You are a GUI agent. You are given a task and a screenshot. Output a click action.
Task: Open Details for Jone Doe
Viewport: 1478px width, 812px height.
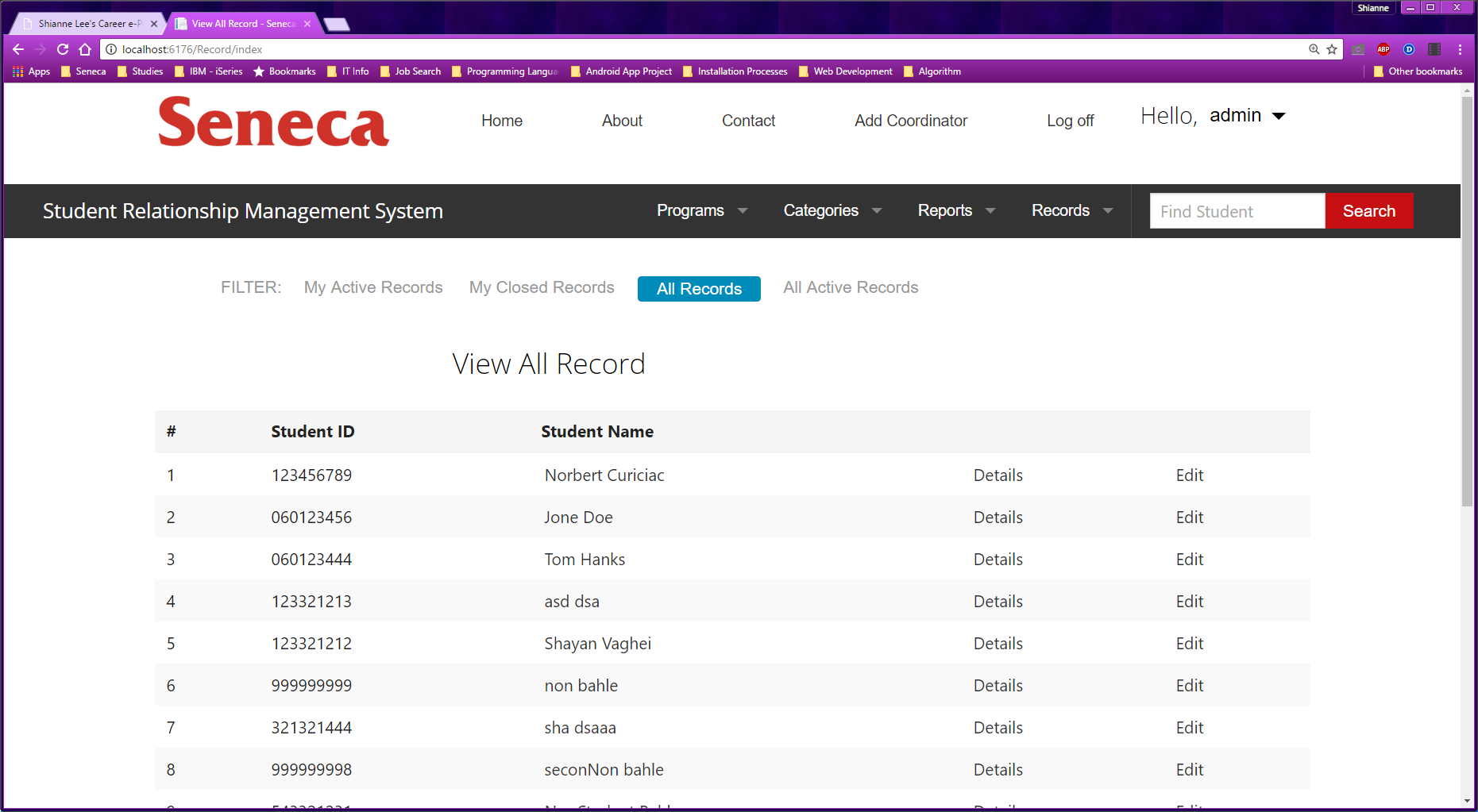[x=998, y=518]
